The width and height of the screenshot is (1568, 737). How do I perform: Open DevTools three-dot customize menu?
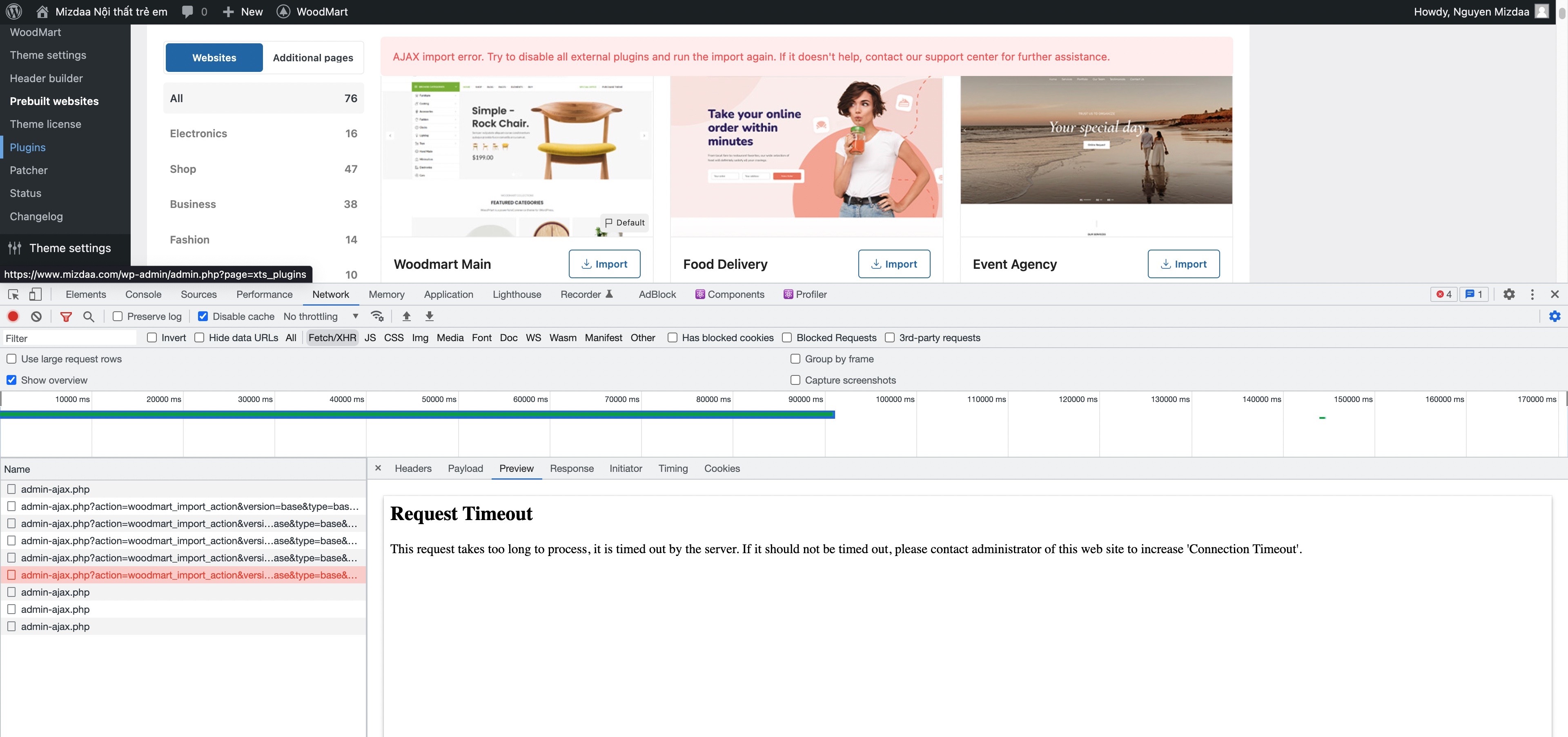click(x=1532, y=294)
